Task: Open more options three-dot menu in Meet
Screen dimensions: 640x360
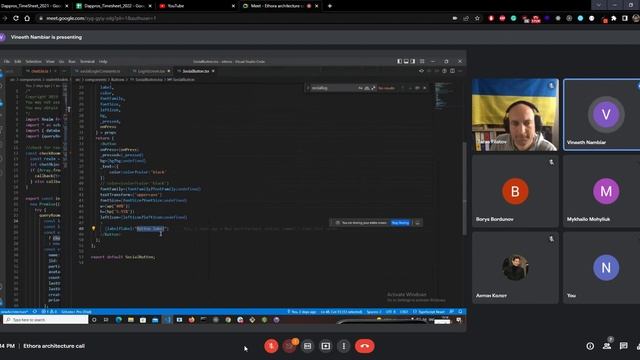Action: point(344,346)
